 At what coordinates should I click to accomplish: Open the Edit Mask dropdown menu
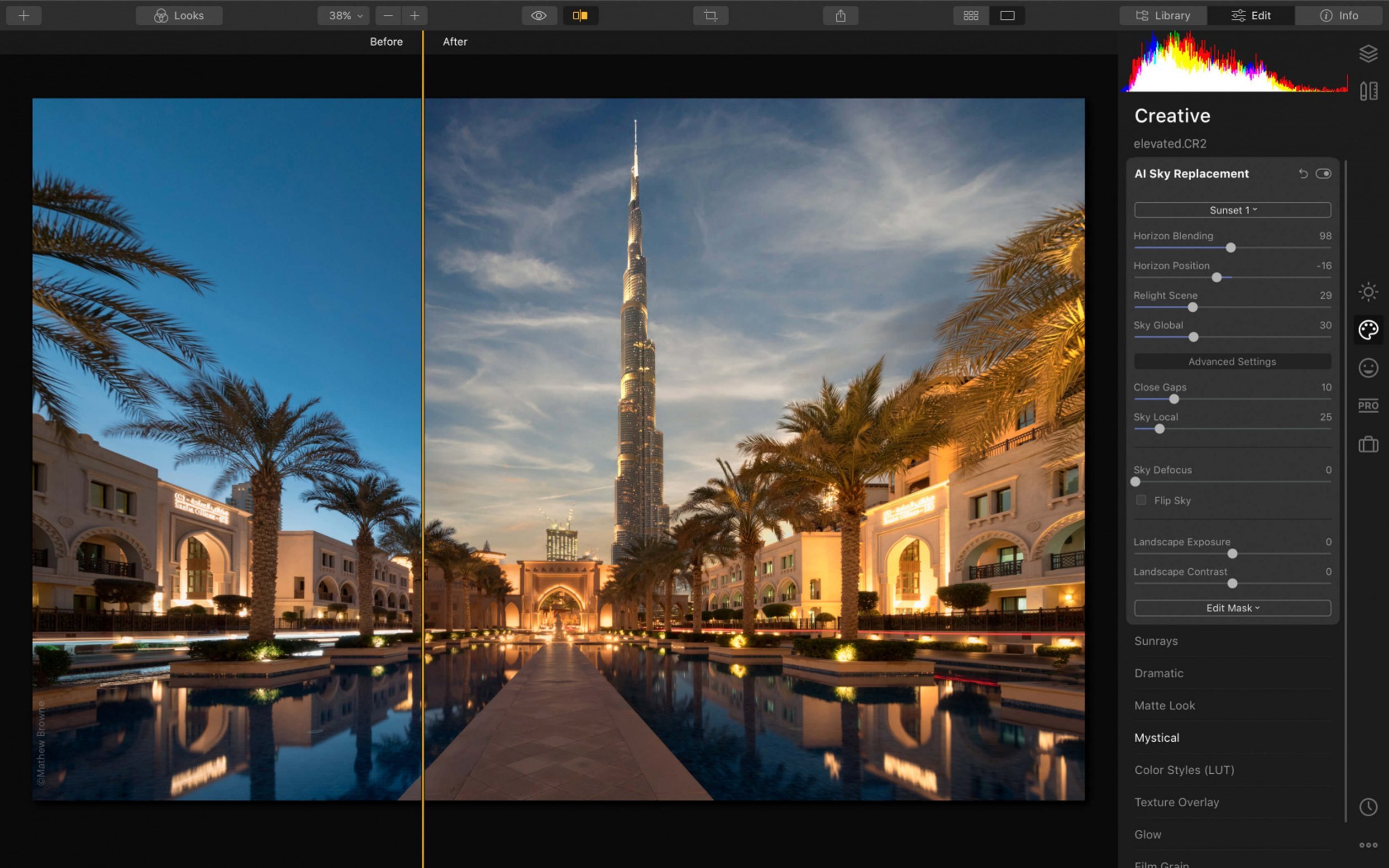(x=1232, y=608)
